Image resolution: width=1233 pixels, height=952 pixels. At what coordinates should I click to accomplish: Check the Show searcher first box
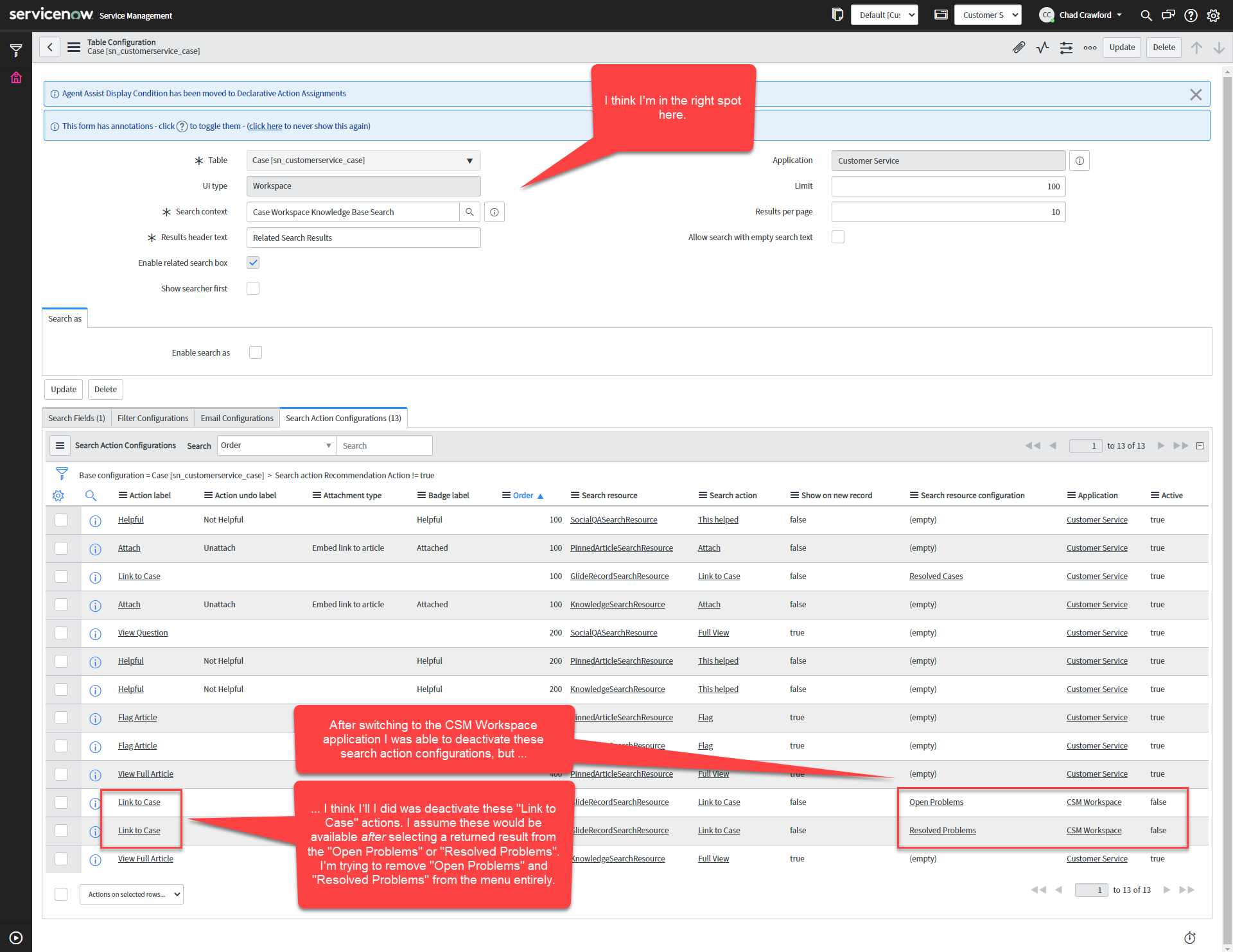(253, 288)
